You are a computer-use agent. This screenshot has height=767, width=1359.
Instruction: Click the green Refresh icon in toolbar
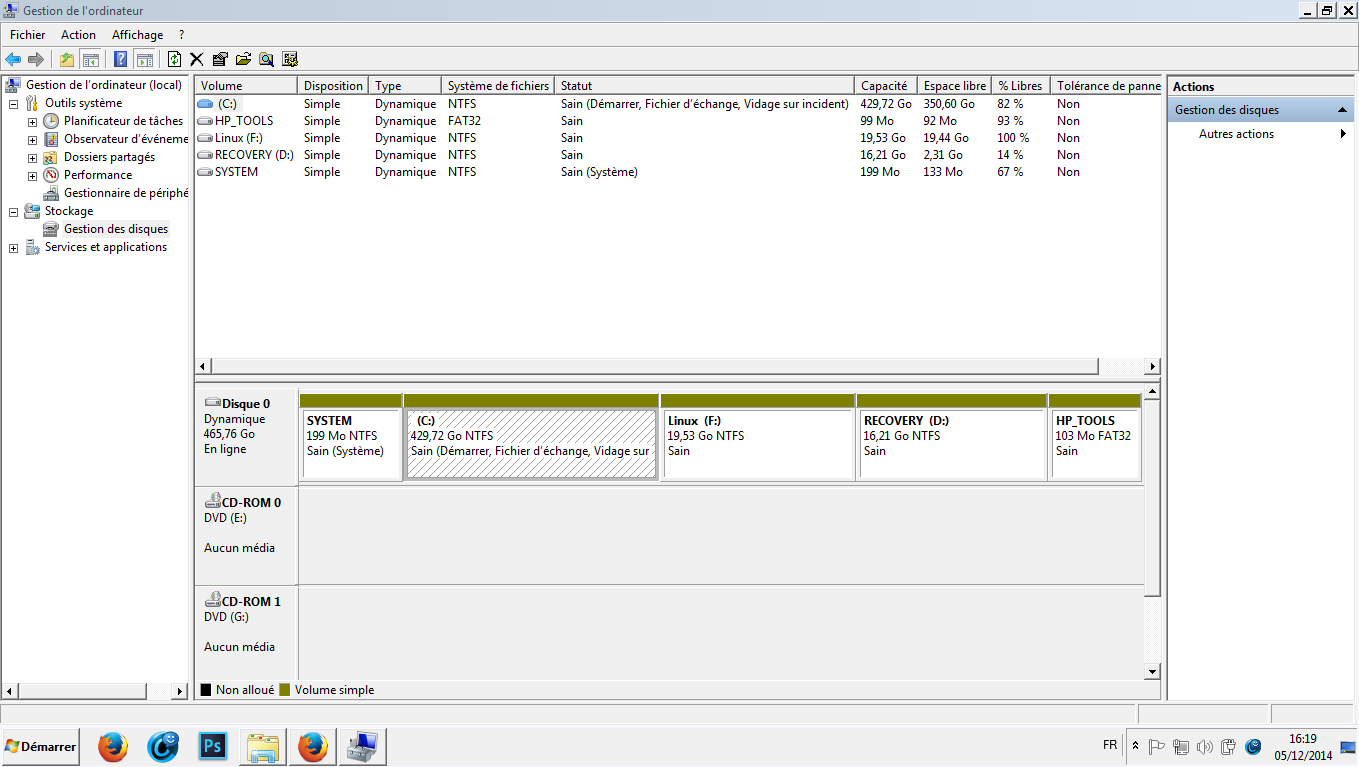174,59
